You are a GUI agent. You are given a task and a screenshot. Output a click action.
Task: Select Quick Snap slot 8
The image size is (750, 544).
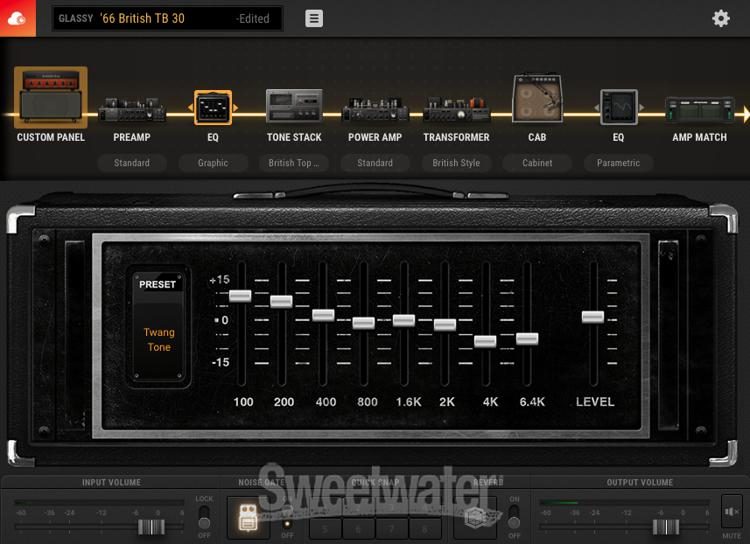424,529
